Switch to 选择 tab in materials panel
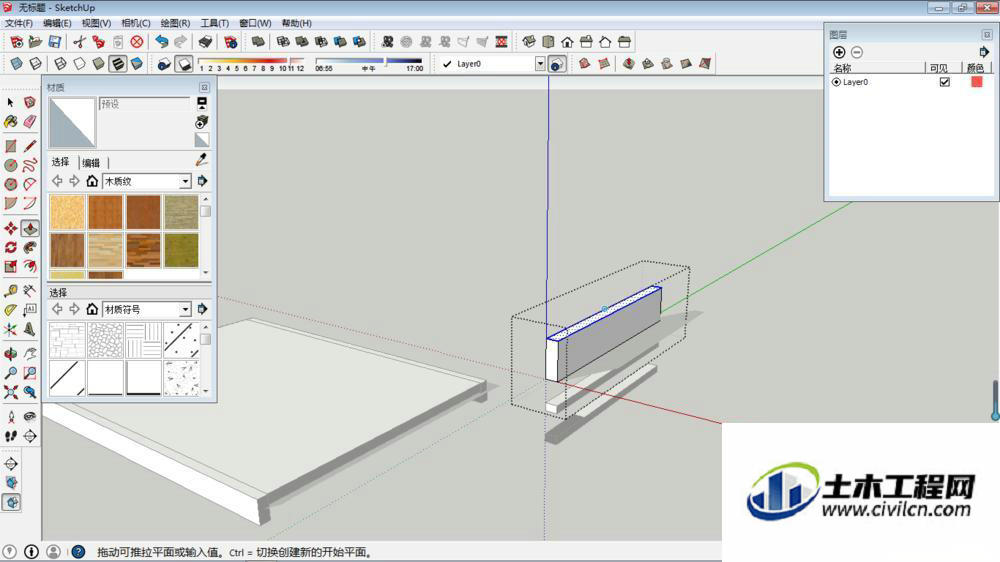Screen dimensions: 1000x562 (x=61, y=162)
